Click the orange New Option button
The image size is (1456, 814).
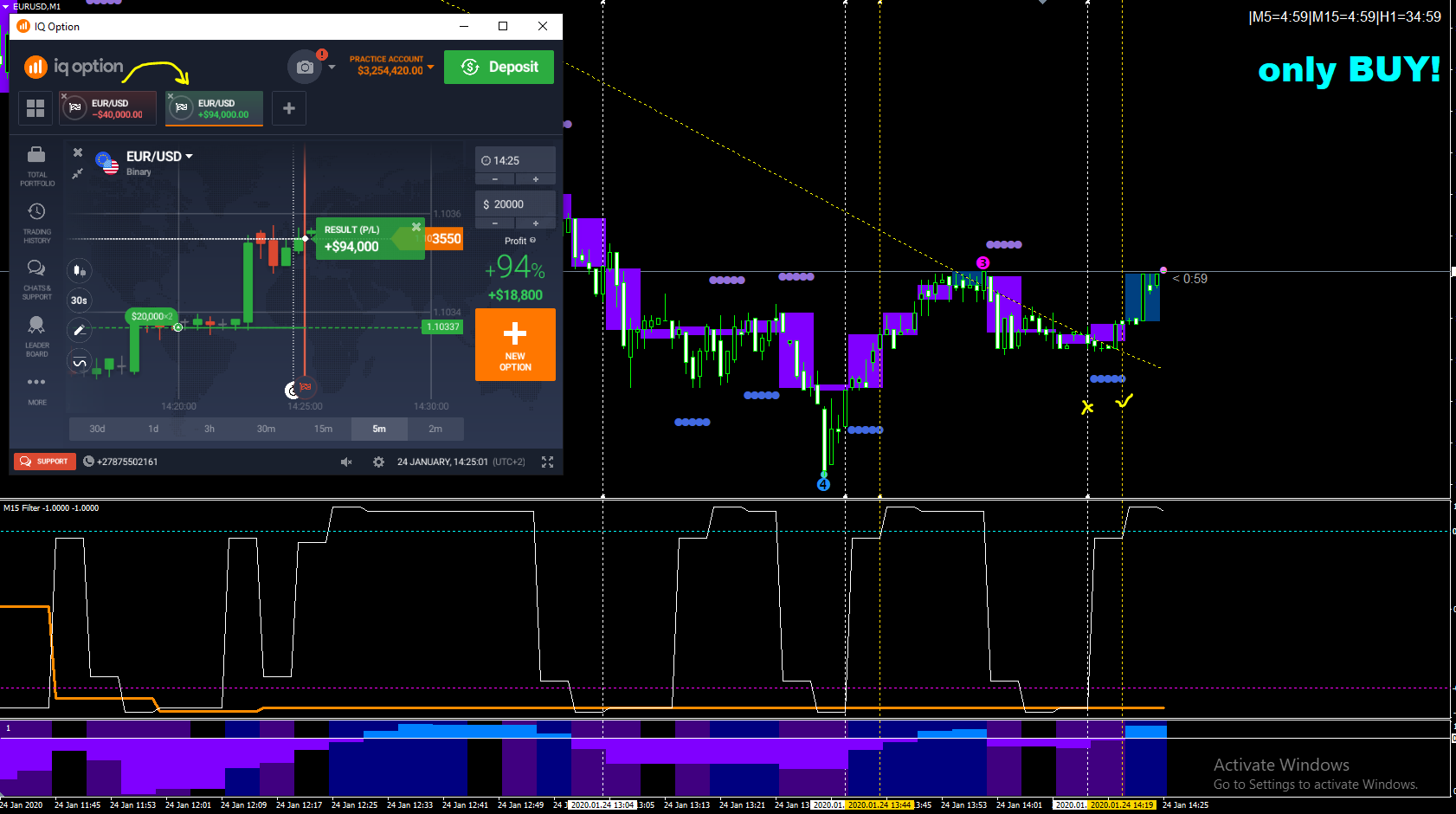point(515,345)
